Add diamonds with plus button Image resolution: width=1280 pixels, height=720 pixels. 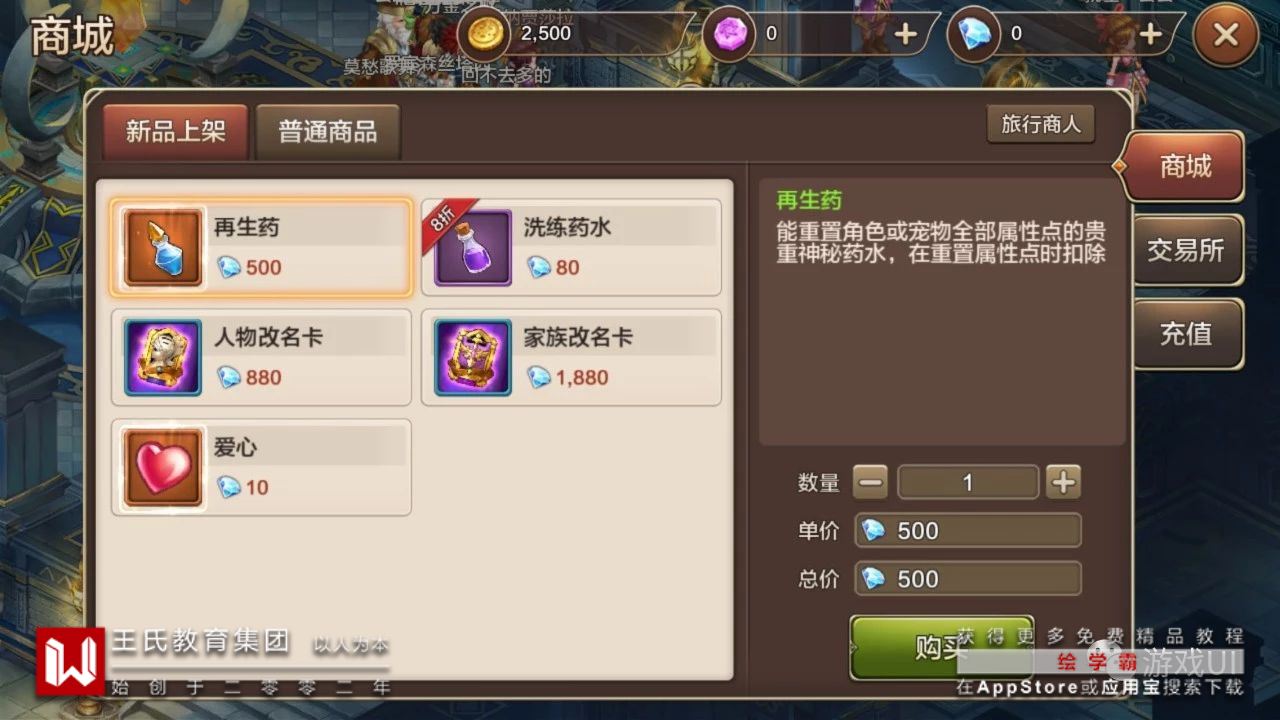click(x=1151, y=34)
